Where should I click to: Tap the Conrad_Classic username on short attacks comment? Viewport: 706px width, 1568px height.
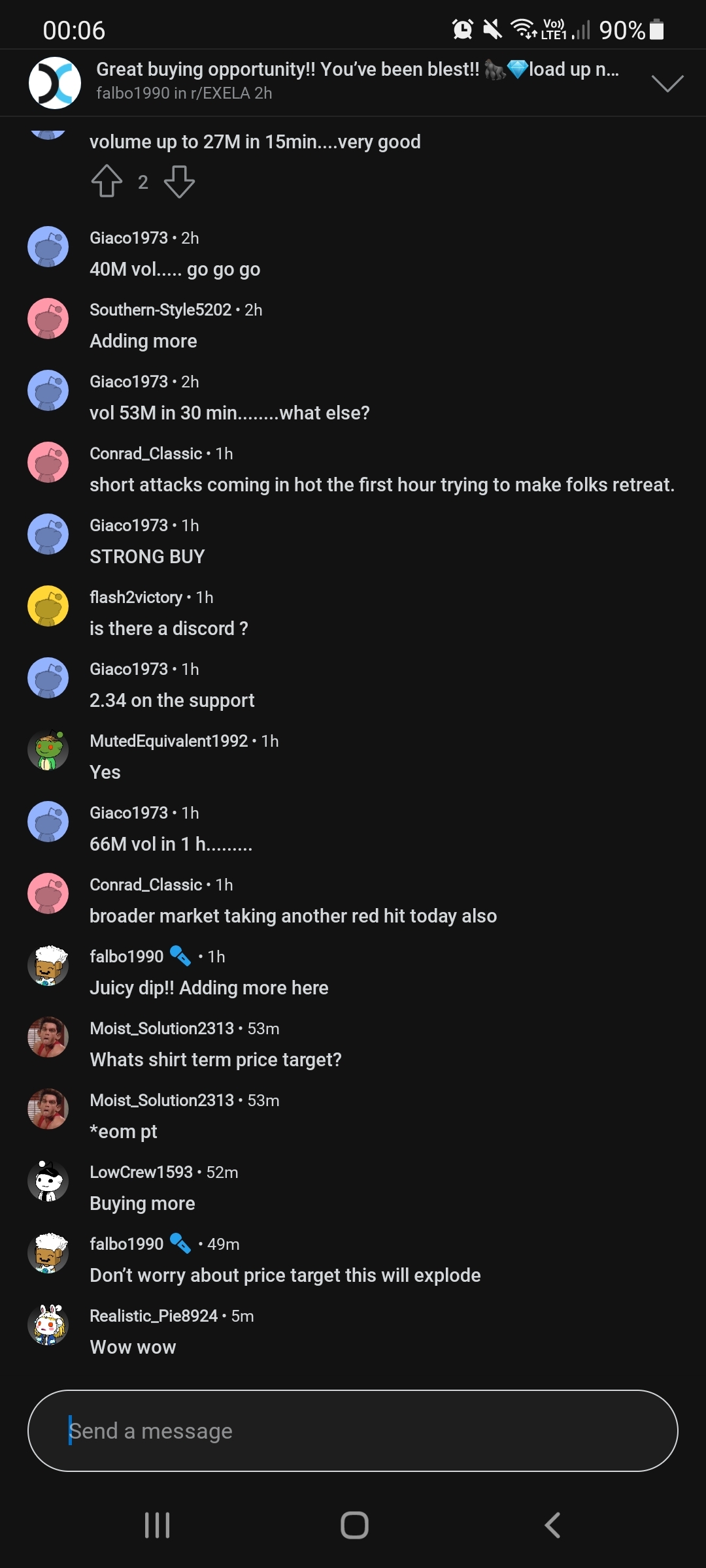click(x=146, y=453)
